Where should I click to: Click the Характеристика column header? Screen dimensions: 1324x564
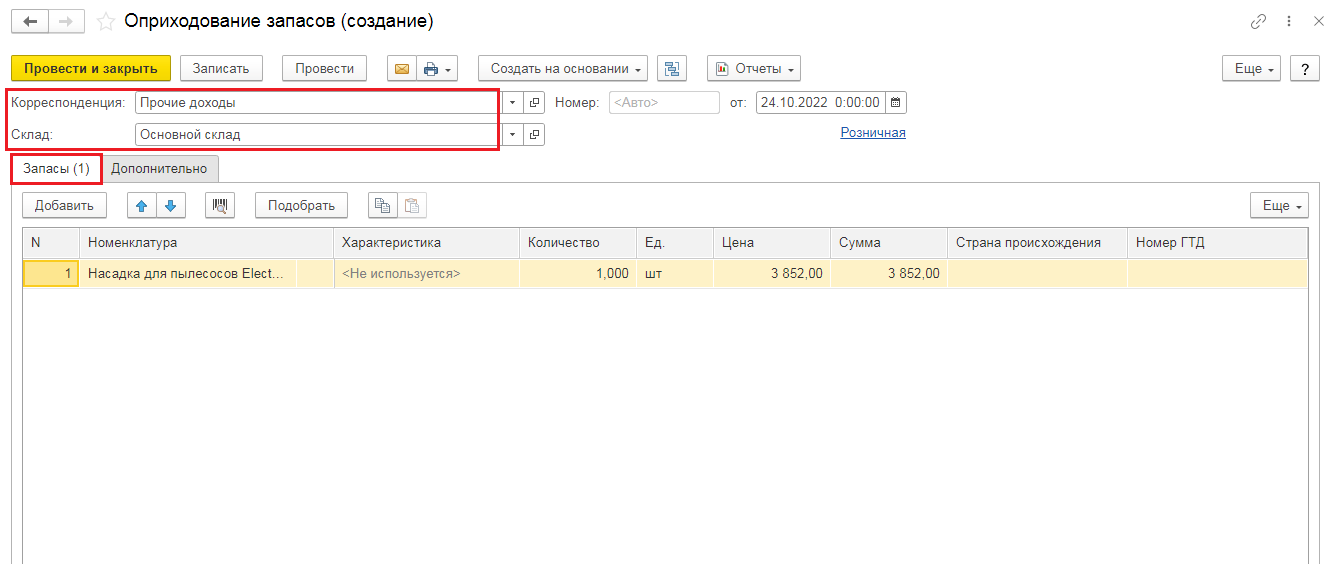[426, 242]
